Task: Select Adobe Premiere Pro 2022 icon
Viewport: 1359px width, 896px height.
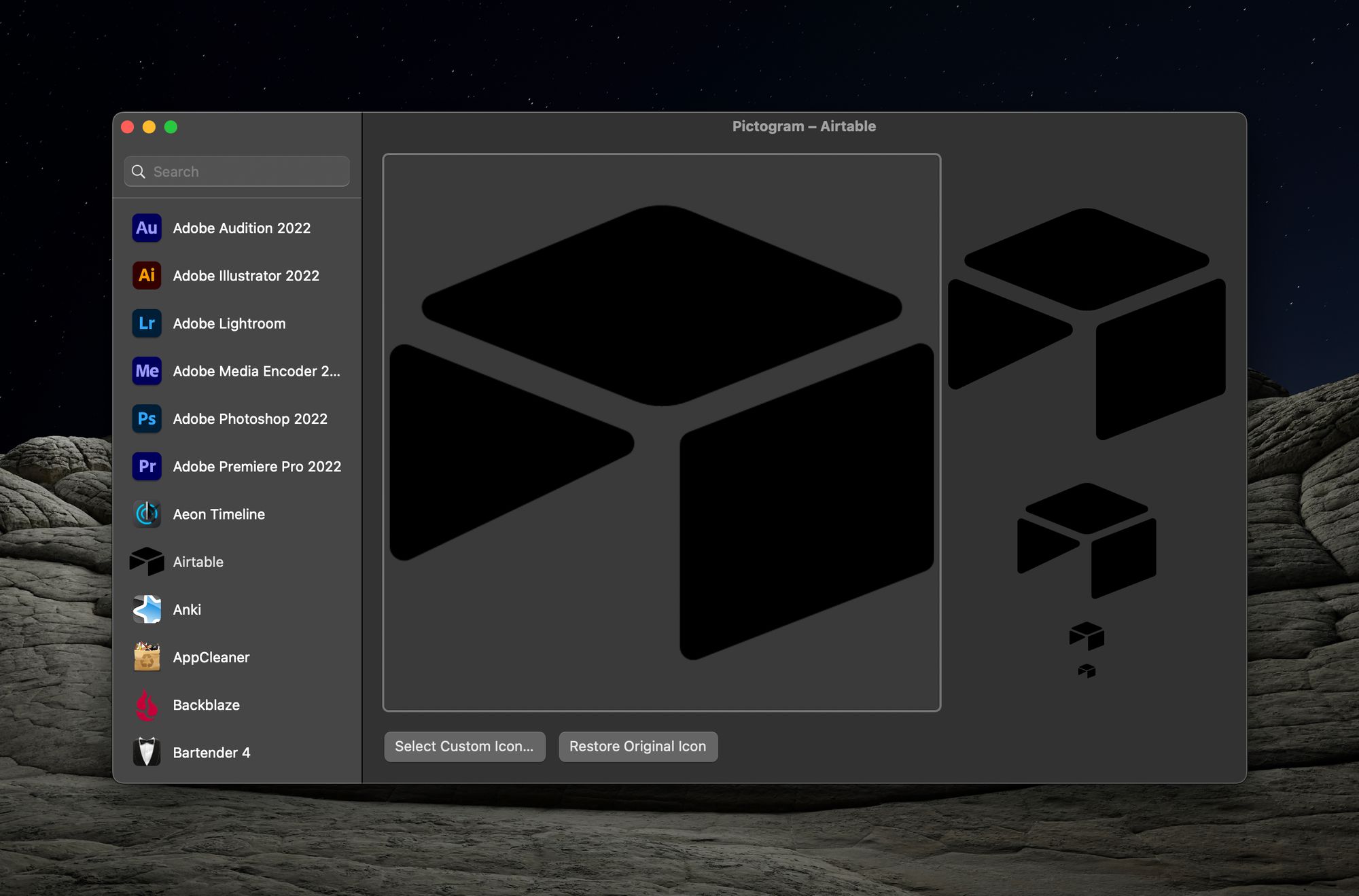Action: [146, 466]
